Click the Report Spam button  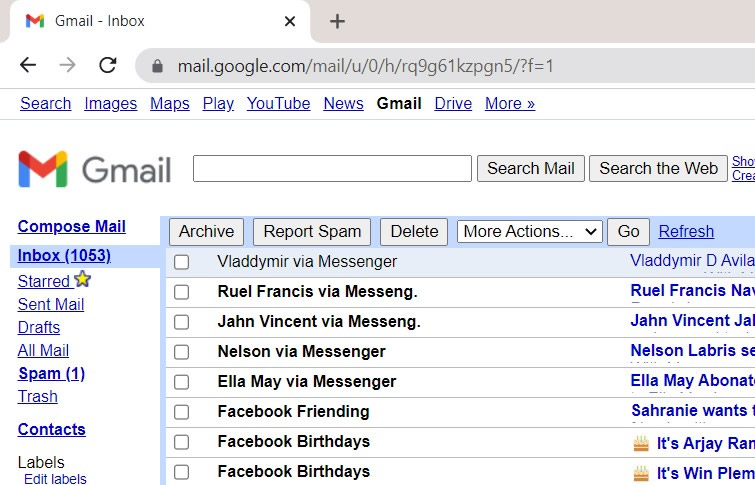coord(312,232)
